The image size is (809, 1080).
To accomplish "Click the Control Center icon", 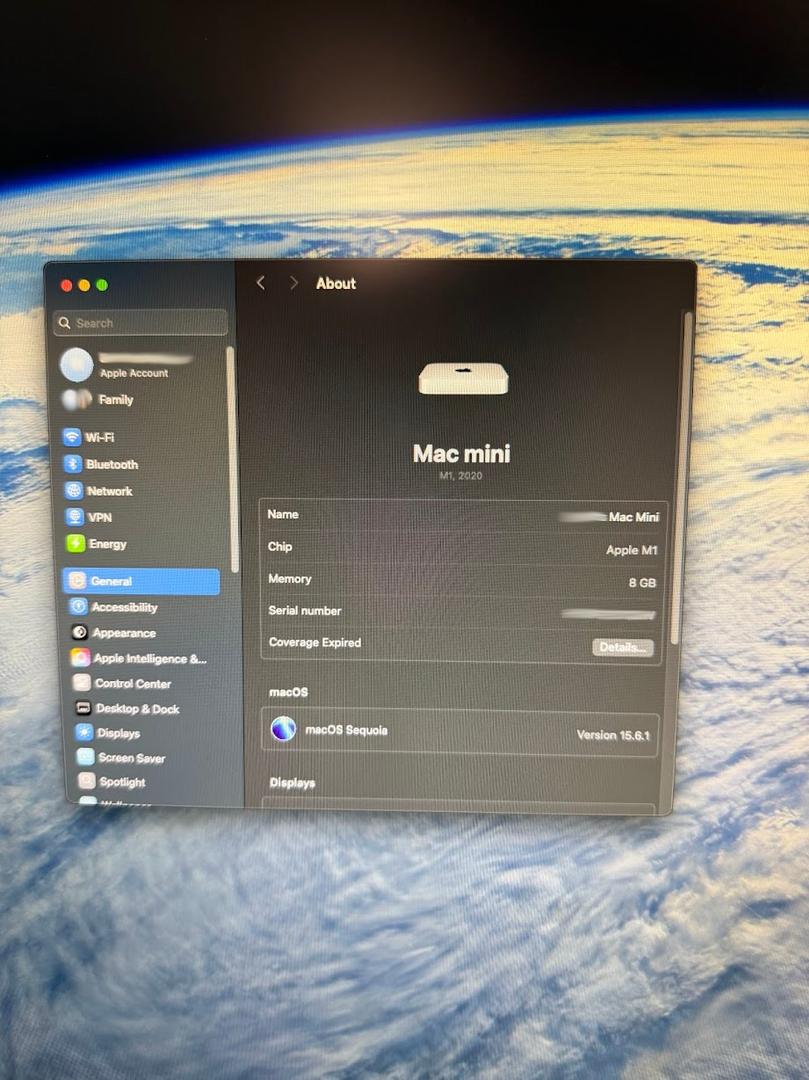I will point(81,684).
